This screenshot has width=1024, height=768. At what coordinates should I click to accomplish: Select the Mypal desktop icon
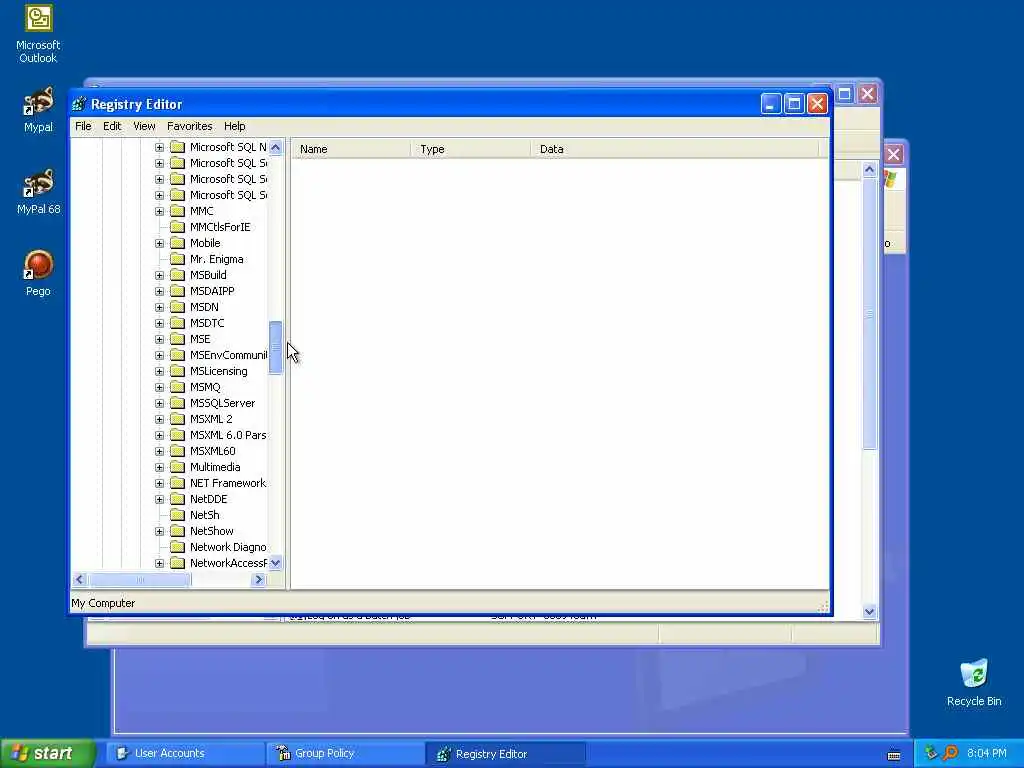(x=38, y=110)
